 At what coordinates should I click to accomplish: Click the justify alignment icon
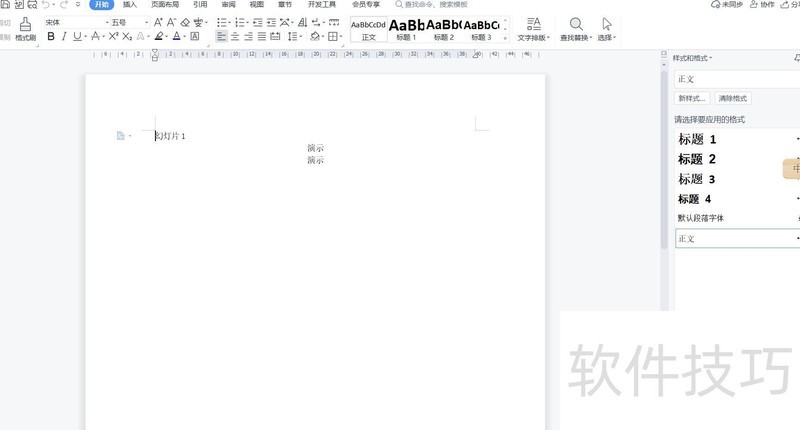(262, 36)
